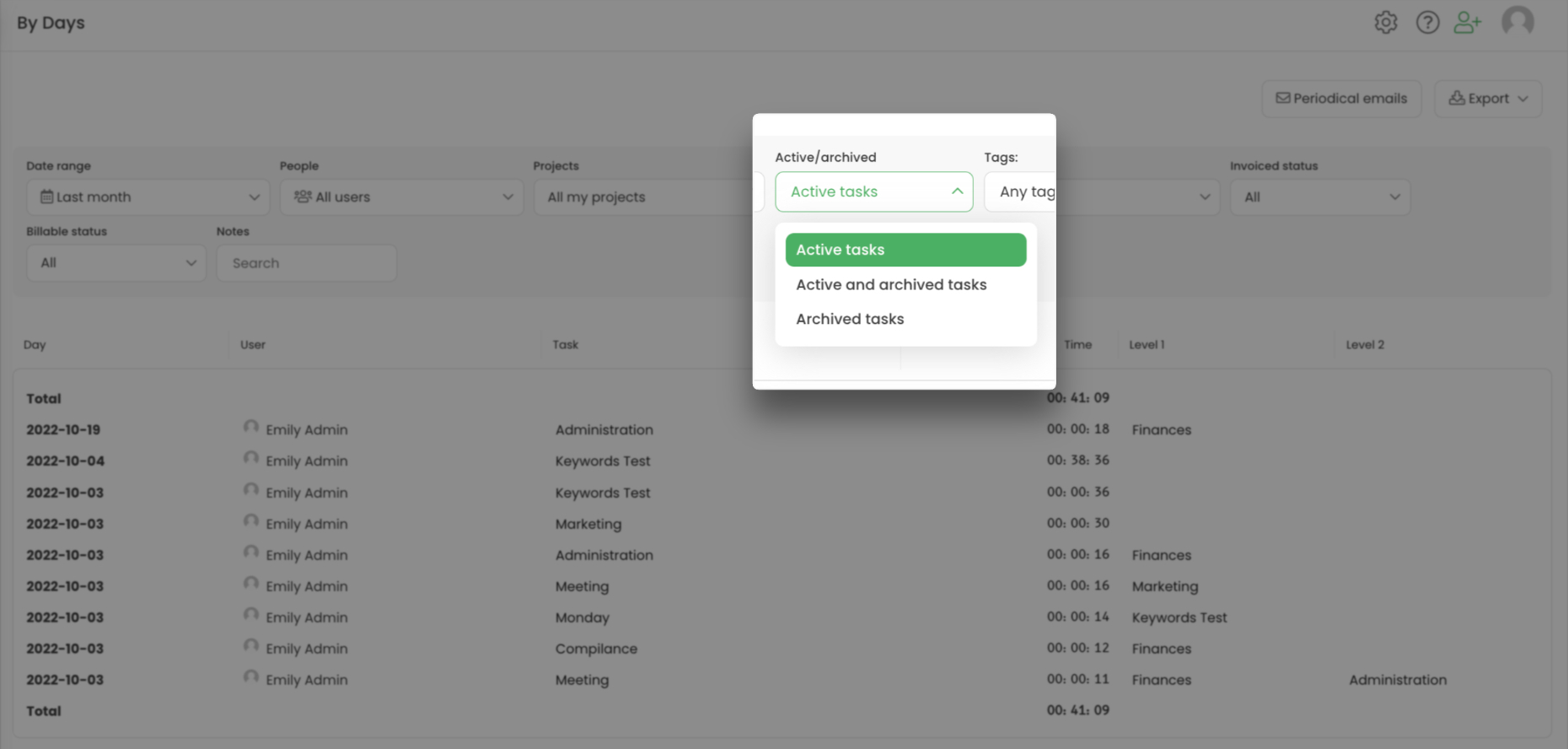Click the By Days page title
Image resolution: width=1568 pixels, height=749 pixels.
coord(51,23)
